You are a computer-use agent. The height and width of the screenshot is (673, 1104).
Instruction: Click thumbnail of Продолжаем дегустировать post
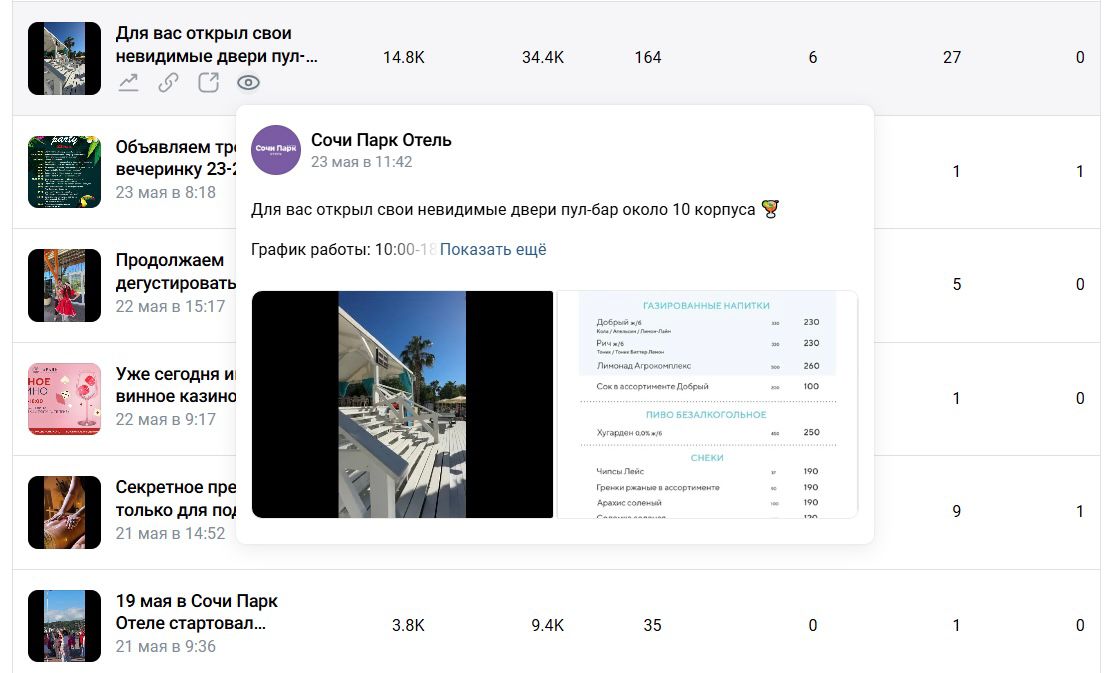[65, 285]
